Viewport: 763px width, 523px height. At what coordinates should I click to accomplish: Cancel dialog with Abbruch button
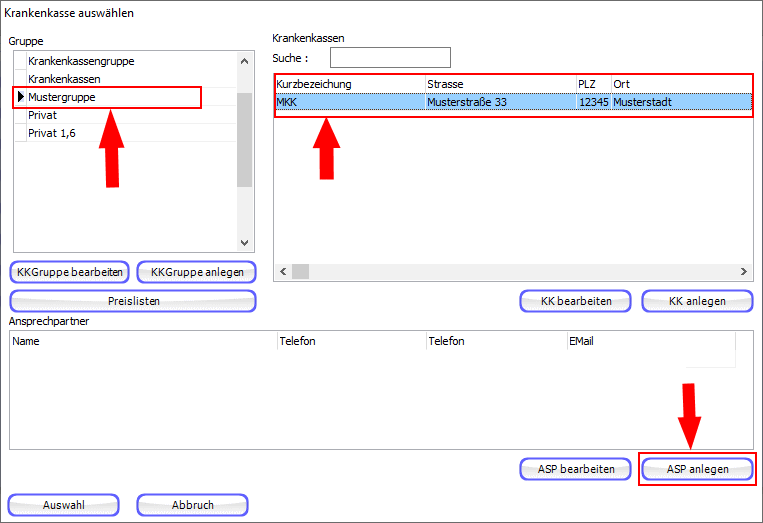(x=192, y=505)
